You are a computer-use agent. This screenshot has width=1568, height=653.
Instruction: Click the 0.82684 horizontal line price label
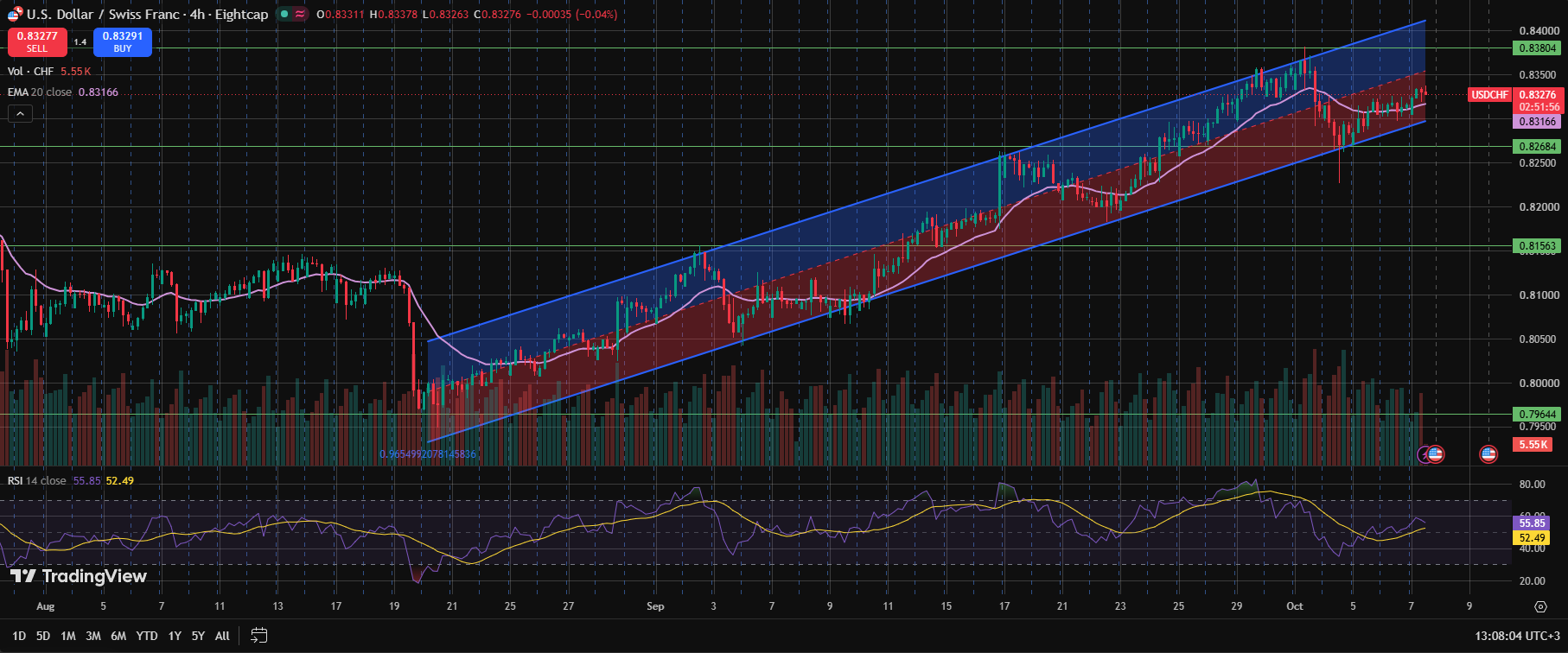pyautogui.click(x=1538, y=147)
